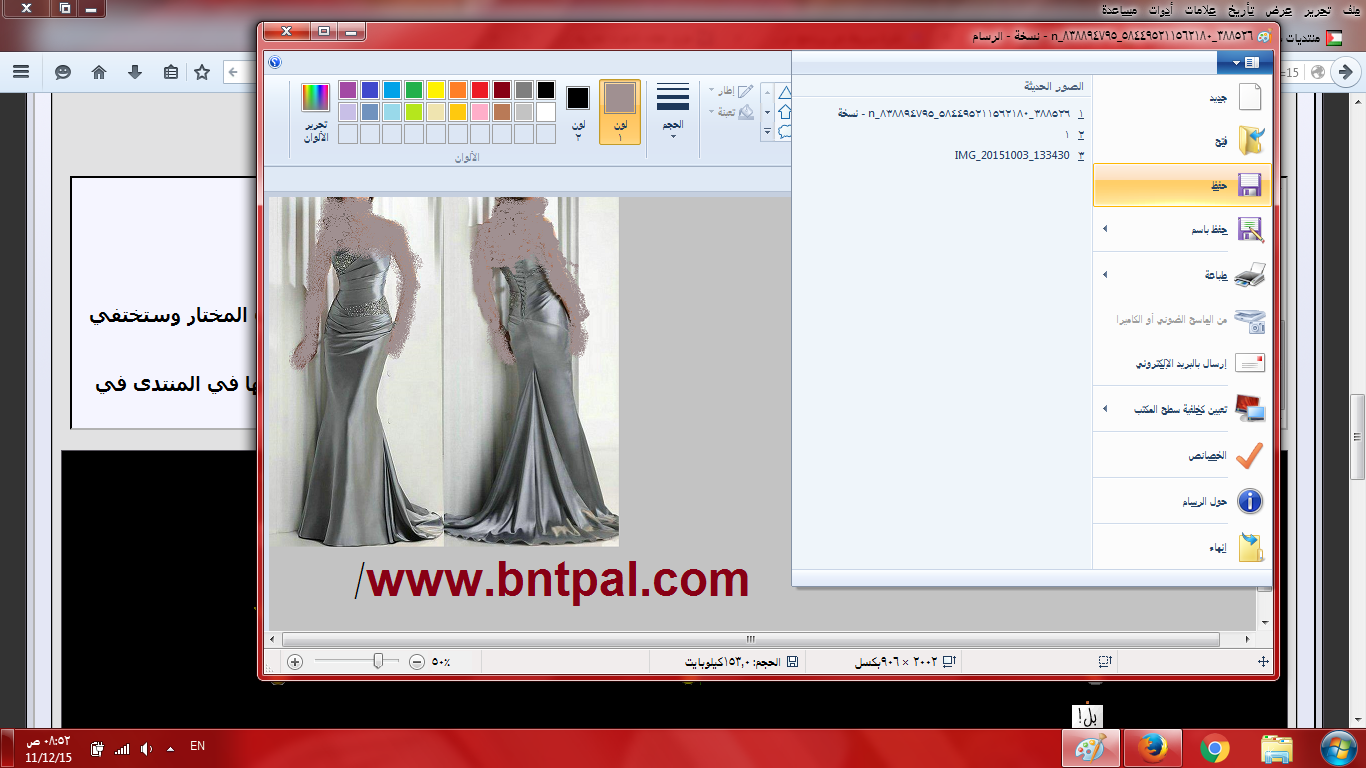
Task: Pick lime green color swatch
Action: pos(414,112)
